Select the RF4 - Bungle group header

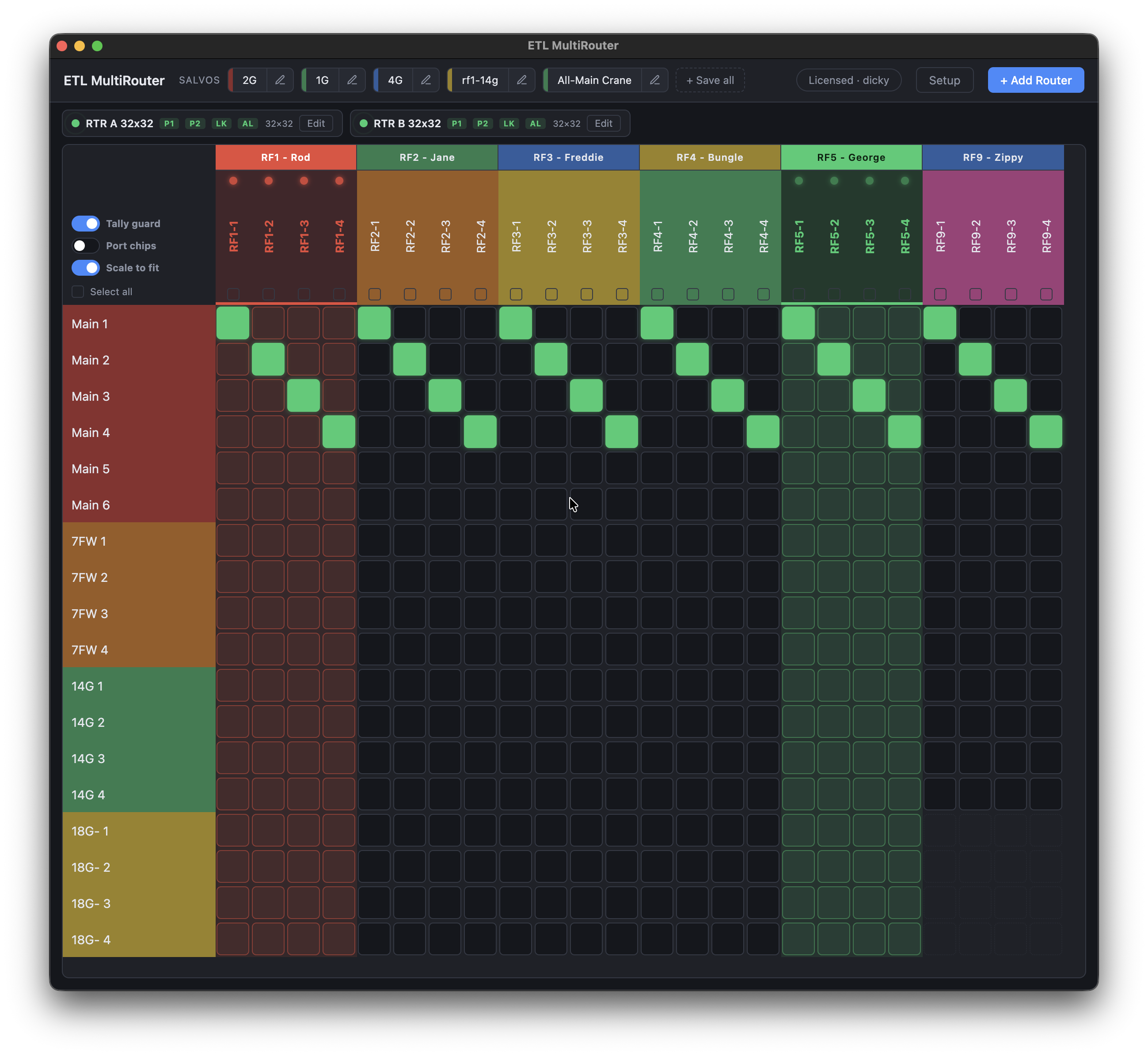click(x=710, y=158)
